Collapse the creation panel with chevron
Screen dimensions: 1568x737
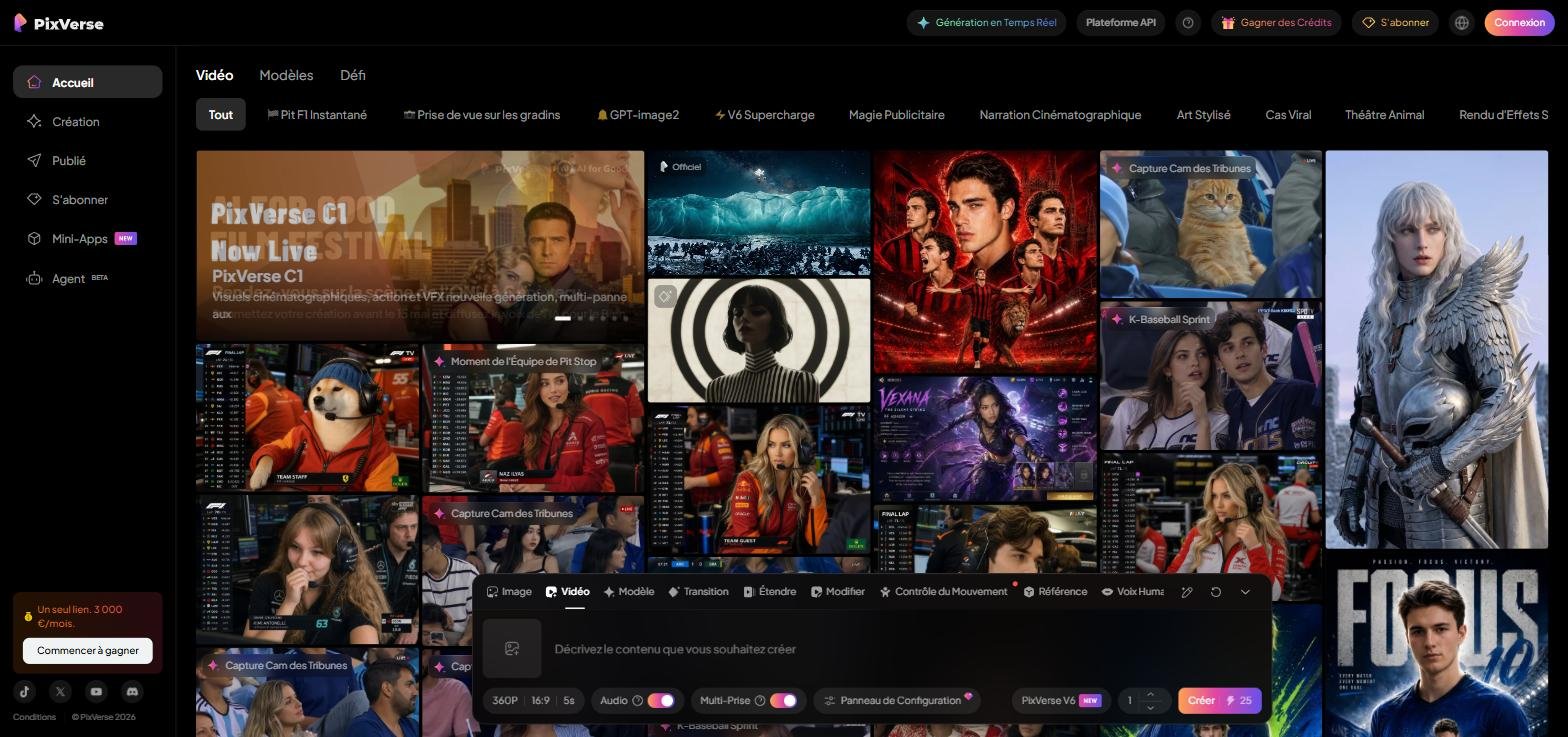click(x=1245, y=592)
